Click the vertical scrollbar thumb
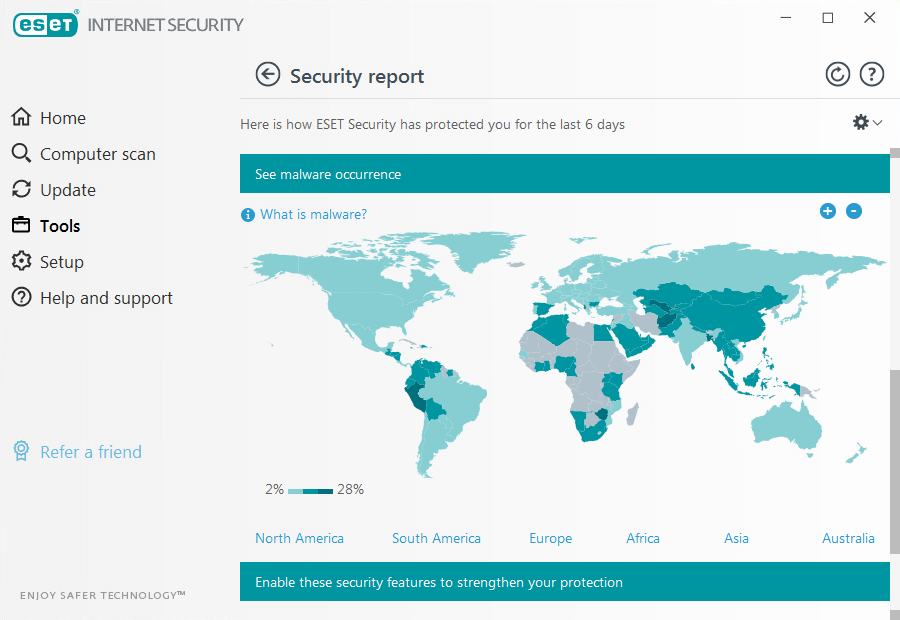 click(x=894, y=460)
